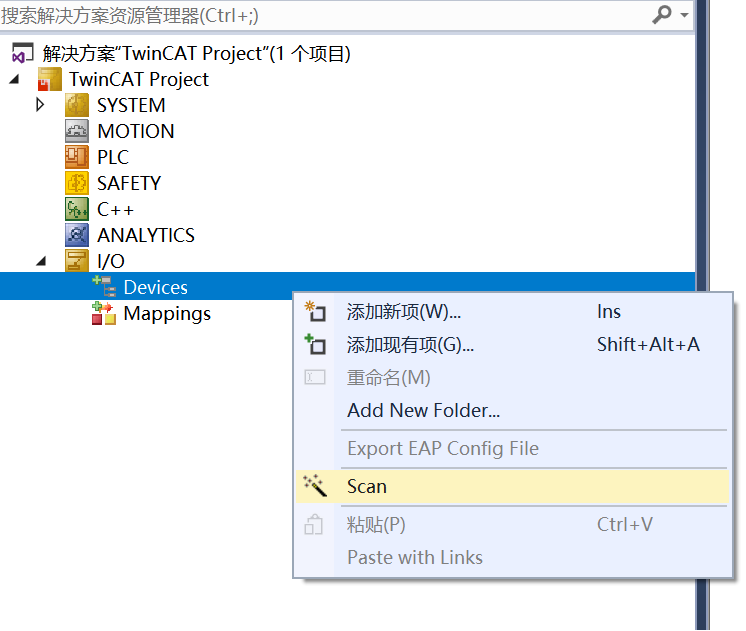Select the Devices tree label

[156, 287]
